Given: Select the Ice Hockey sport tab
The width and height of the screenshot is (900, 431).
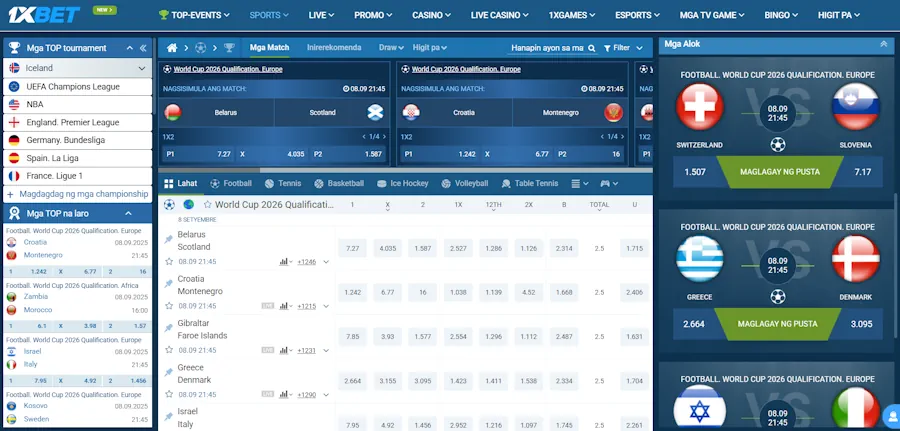Looking at the screenshot, I should (402, 184).
